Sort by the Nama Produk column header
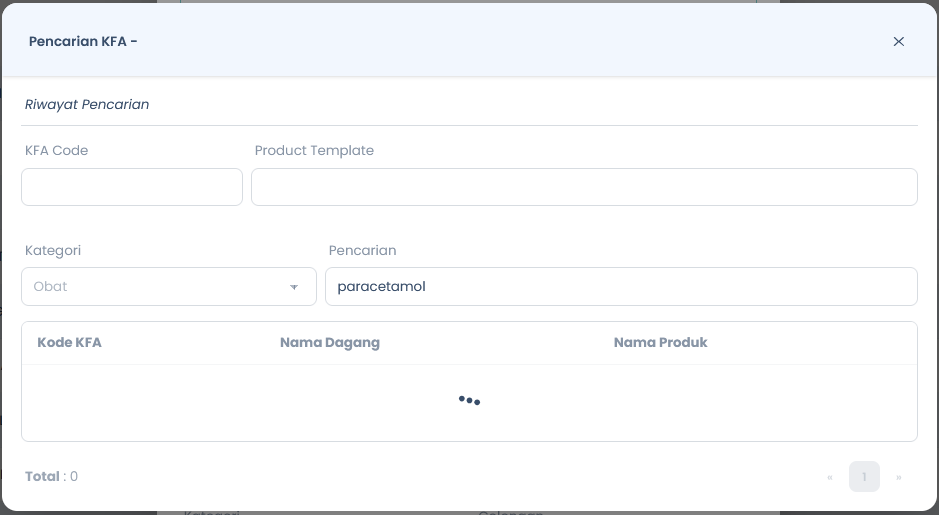Screen dimensions: 939x515 [x=661, y=343]
